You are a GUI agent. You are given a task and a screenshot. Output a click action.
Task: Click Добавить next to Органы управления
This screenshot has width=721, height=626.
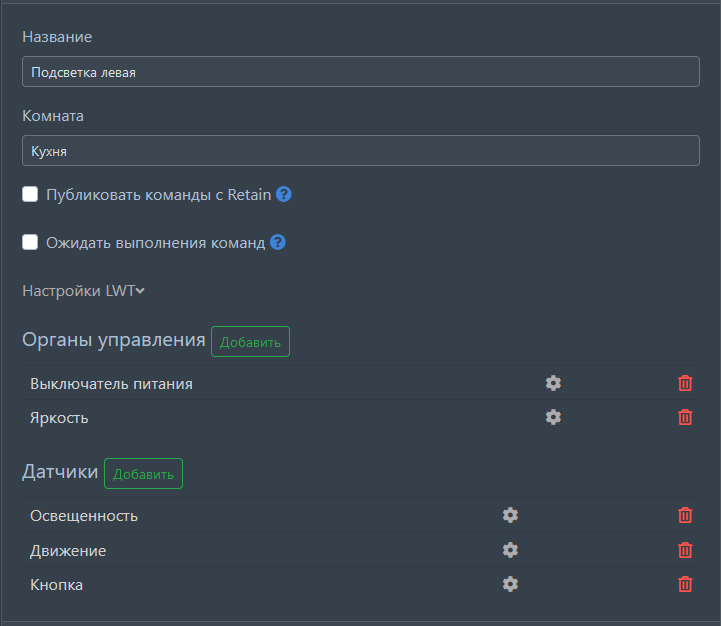click(250, 342)
